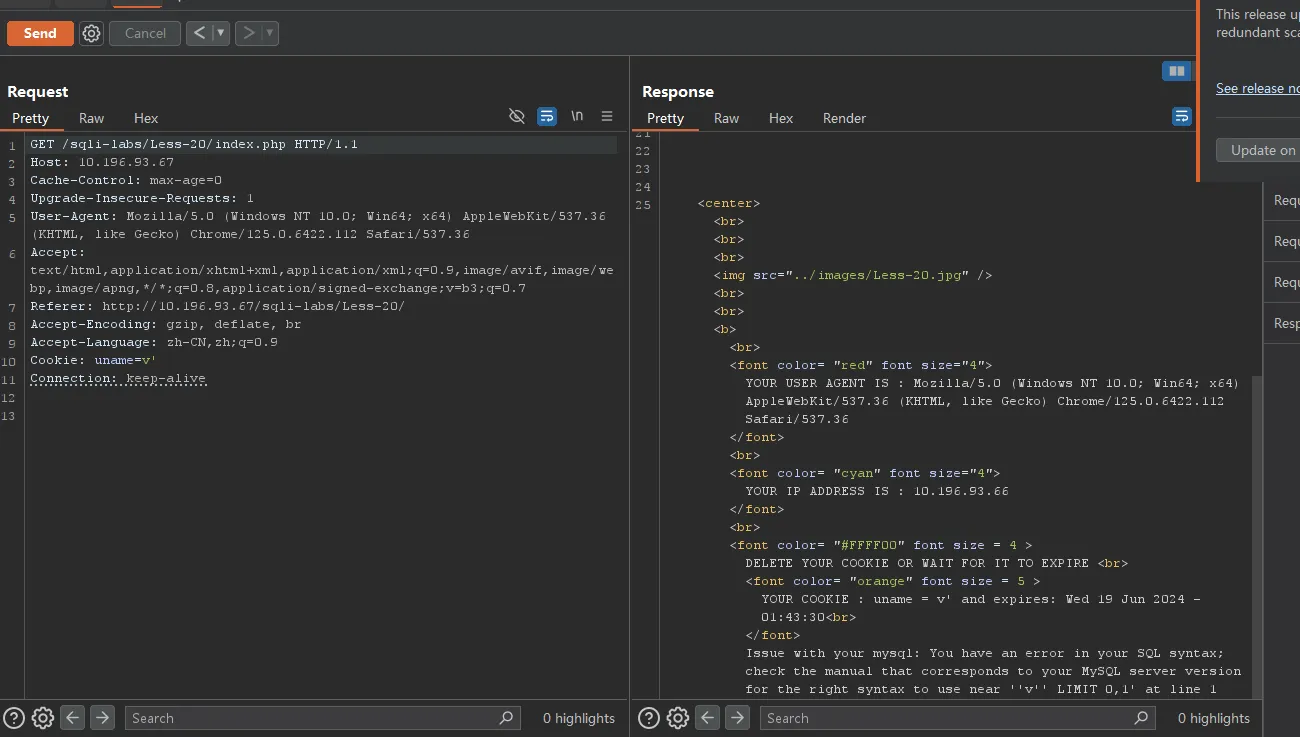Jump to previous search match in Response

coord(708,717)
